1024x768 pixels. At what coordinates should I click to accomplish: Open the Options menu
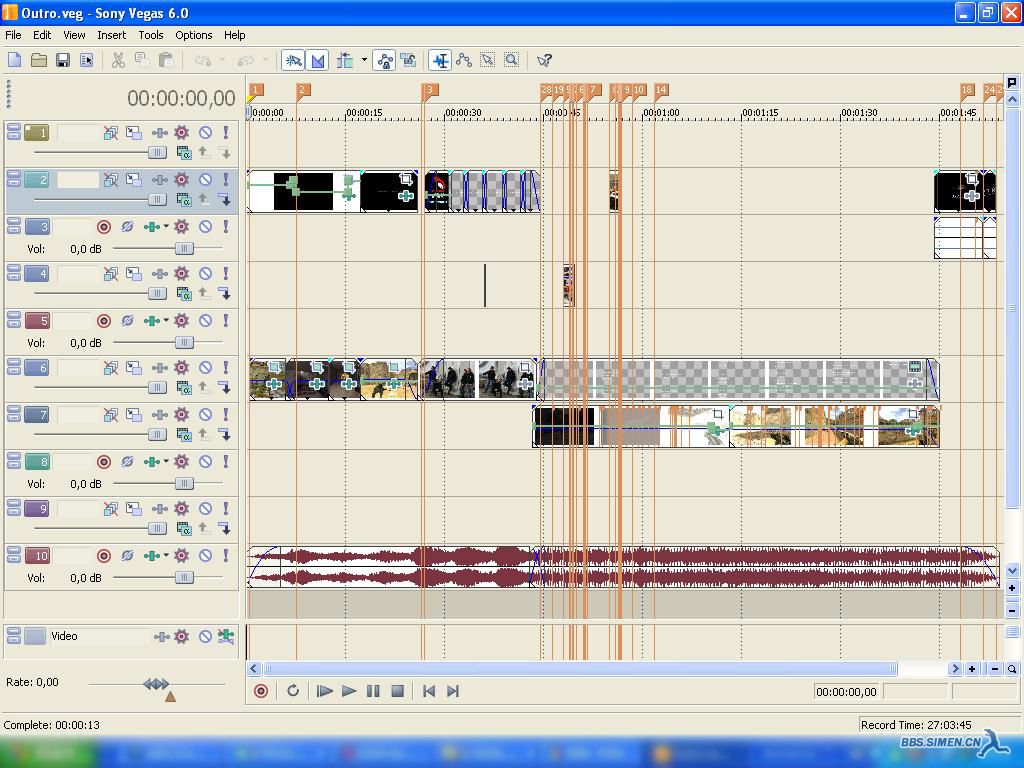(193, 35)
